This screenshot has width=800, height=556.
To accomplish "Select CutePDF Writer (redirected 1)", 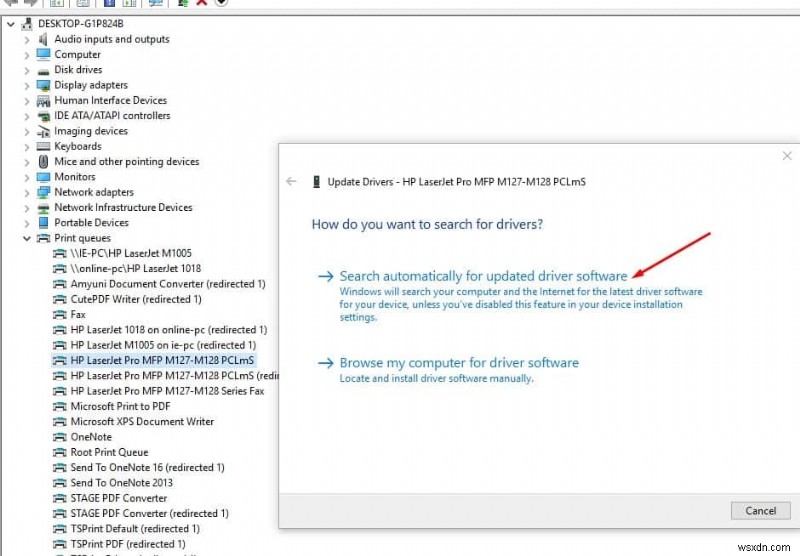I will pyautogui.click(x=136, y=299).
